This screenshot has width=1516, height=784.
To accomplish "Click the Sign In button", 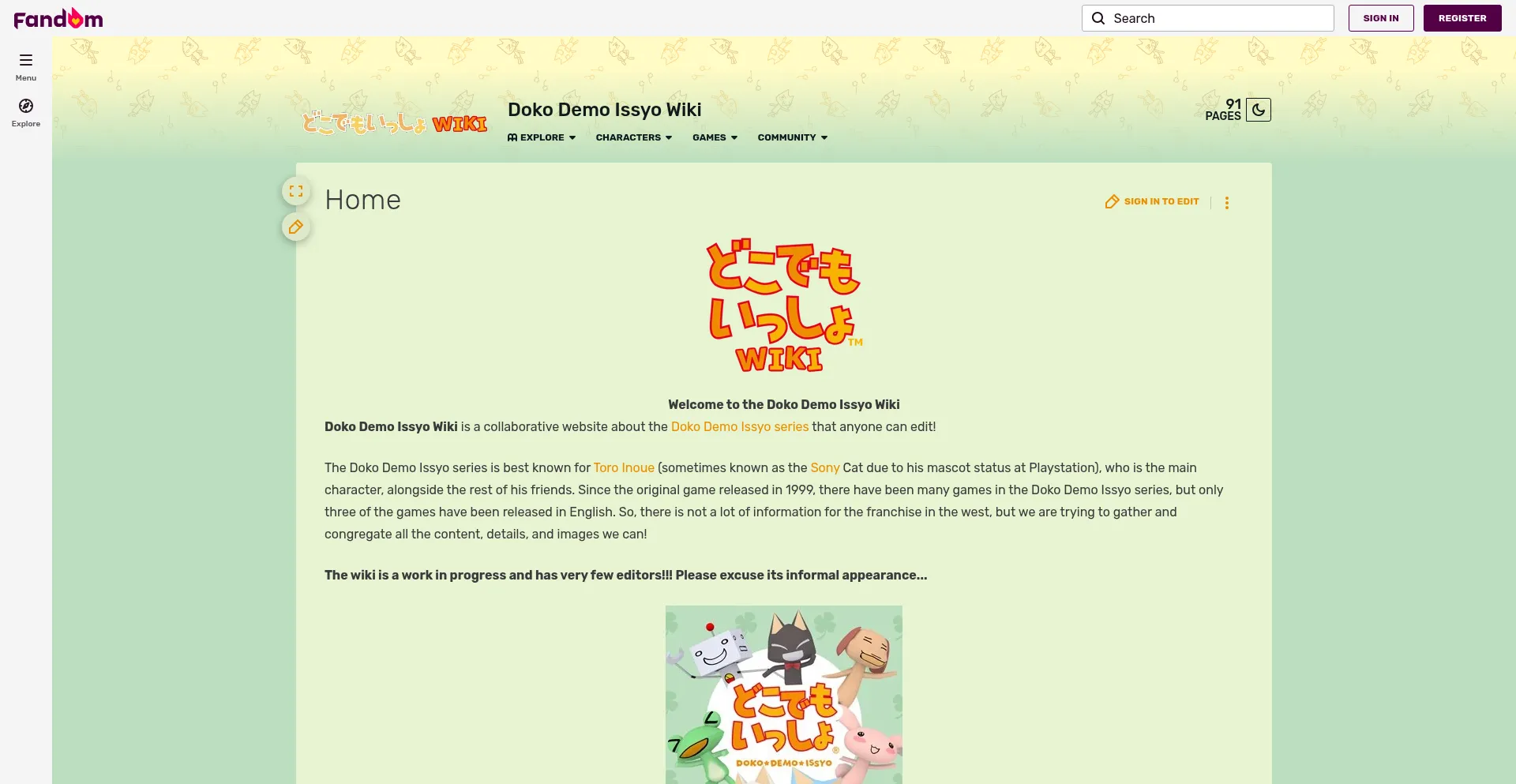I will tap(1381, 18).
